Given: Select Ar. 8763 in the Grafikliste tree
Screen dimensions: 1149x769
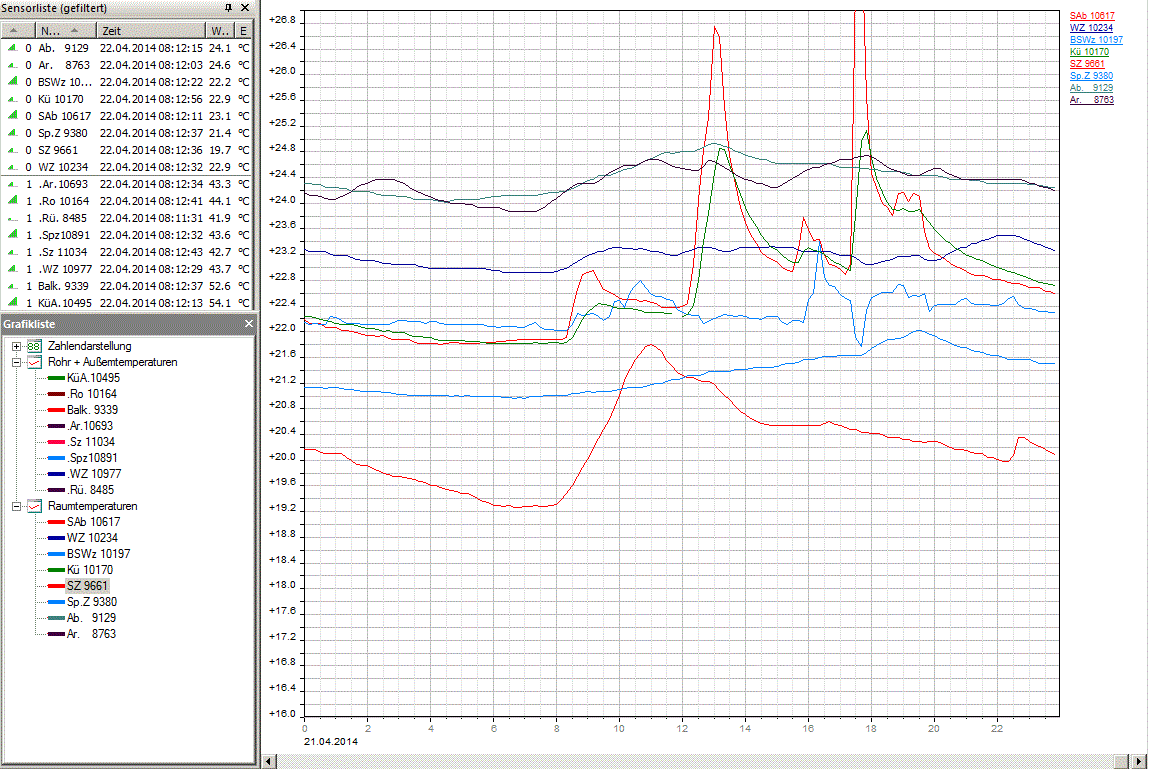Looking at the screenshot, I should tap(91, 634).
